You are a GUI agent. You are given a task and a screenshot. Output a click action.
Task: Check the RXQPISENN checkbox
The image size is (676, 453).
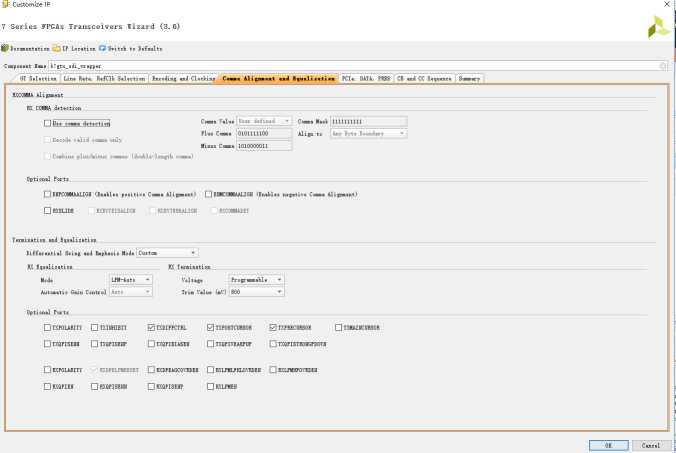click(94, 387)
